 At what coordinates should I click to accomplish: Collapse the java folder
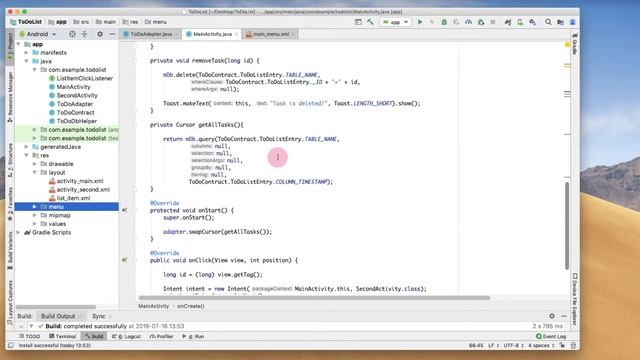point(27,61)
